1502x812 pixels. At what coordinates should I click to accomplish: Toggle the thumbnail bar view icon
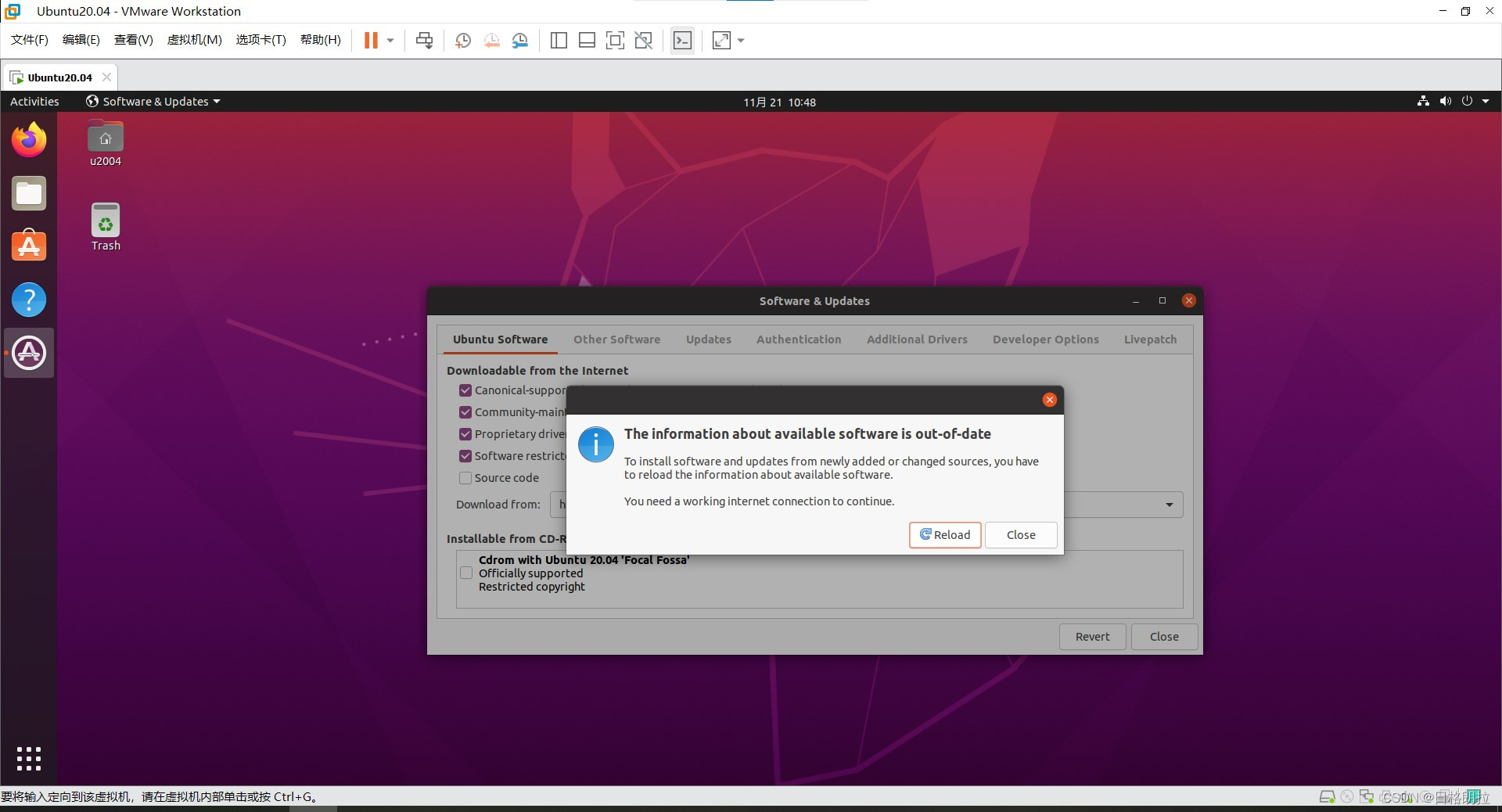[587, 40]
